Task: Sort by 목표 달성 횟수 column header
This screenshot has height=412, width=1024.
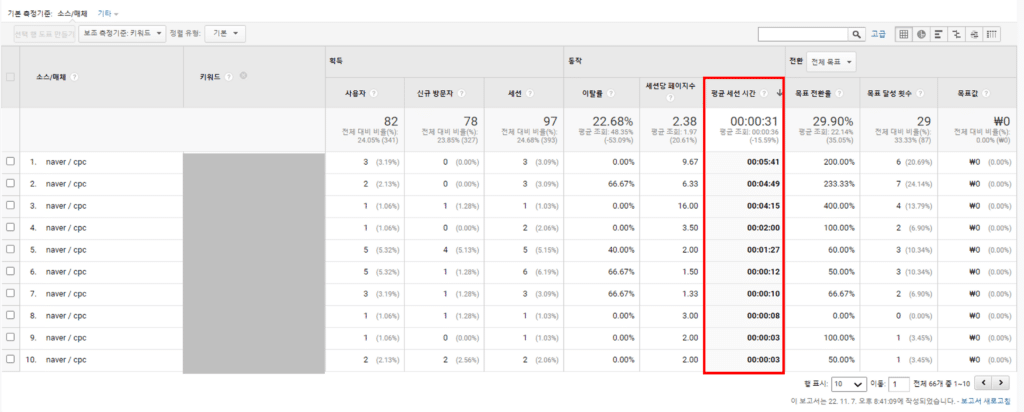Action: pyautogui.click(x=891, y=93)
